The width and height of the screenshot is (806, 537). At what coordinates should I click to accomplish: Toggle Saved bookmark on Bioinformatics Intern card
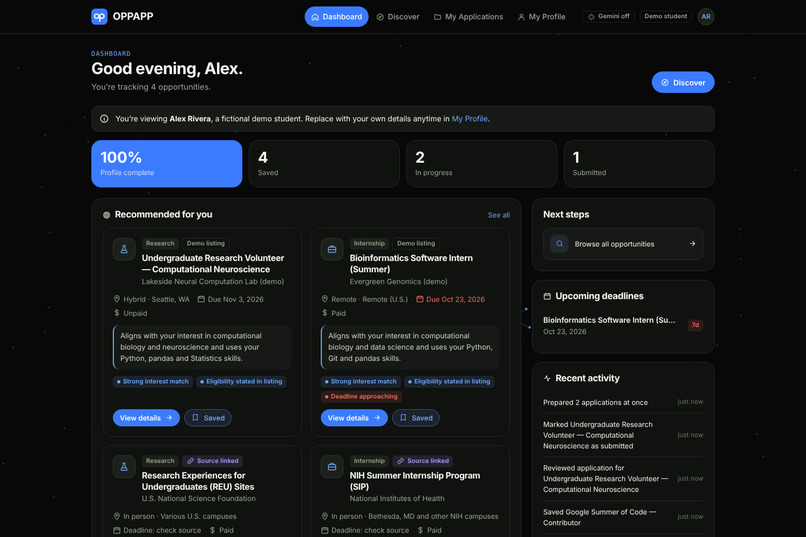(x=416, y=418)
